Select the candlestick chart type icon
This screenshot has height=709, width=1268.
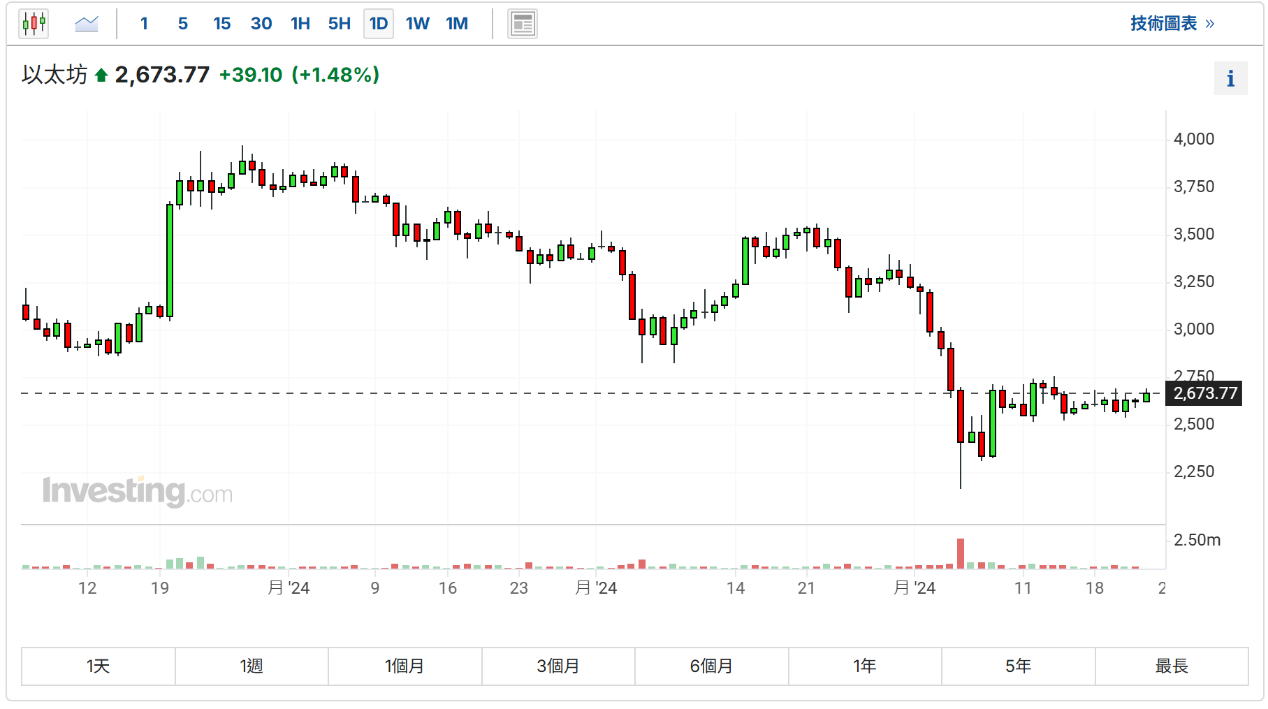click(x=34, y=23)
